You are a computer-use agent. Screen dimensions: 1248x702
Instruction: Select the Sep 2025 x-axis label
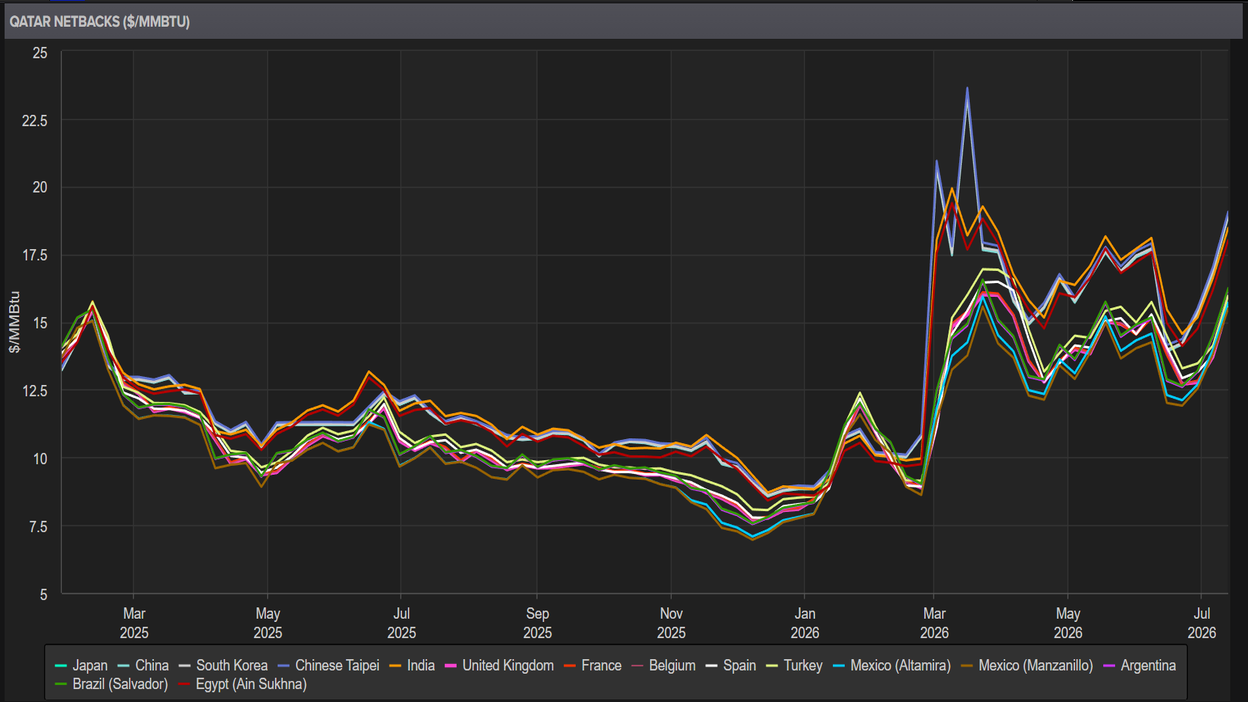point(537,623)
